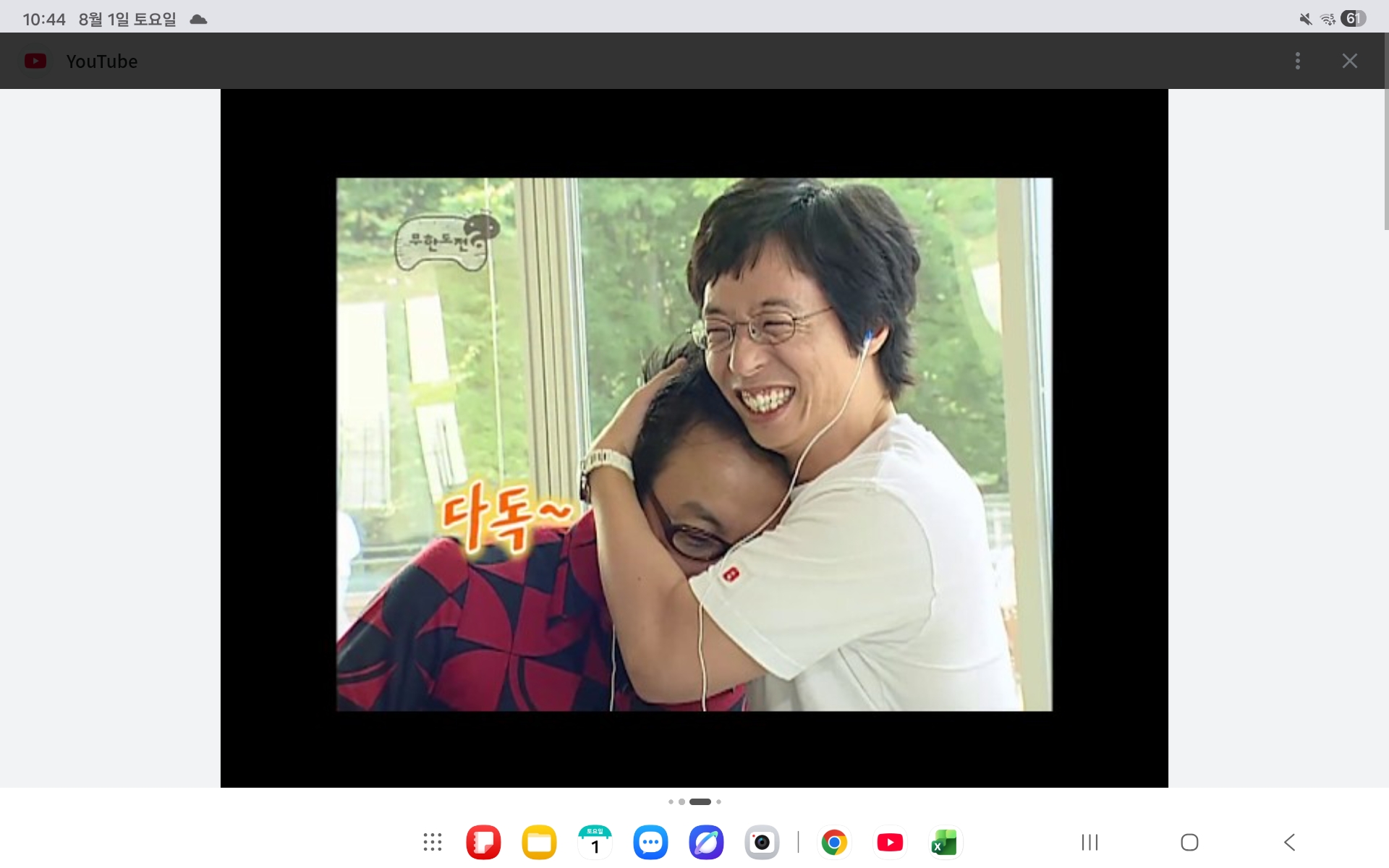Tap the YouTube logo in the header

tap(35, 61)
